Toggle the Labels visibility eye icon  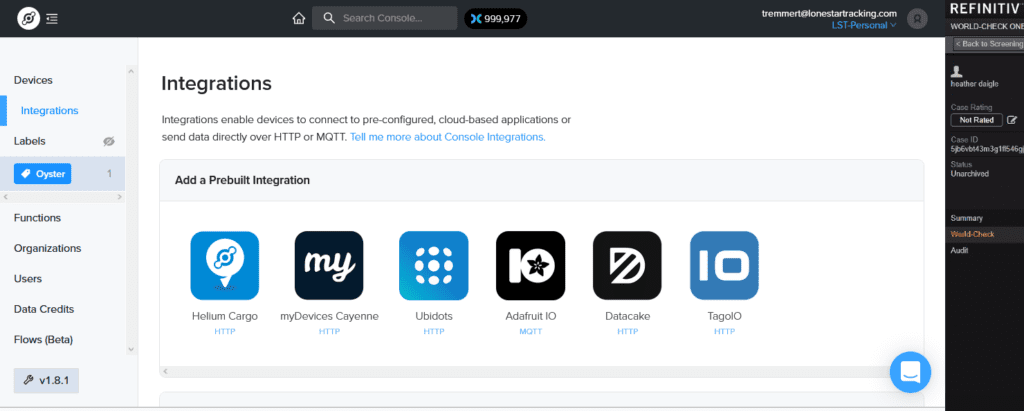[x=109, y=141]
